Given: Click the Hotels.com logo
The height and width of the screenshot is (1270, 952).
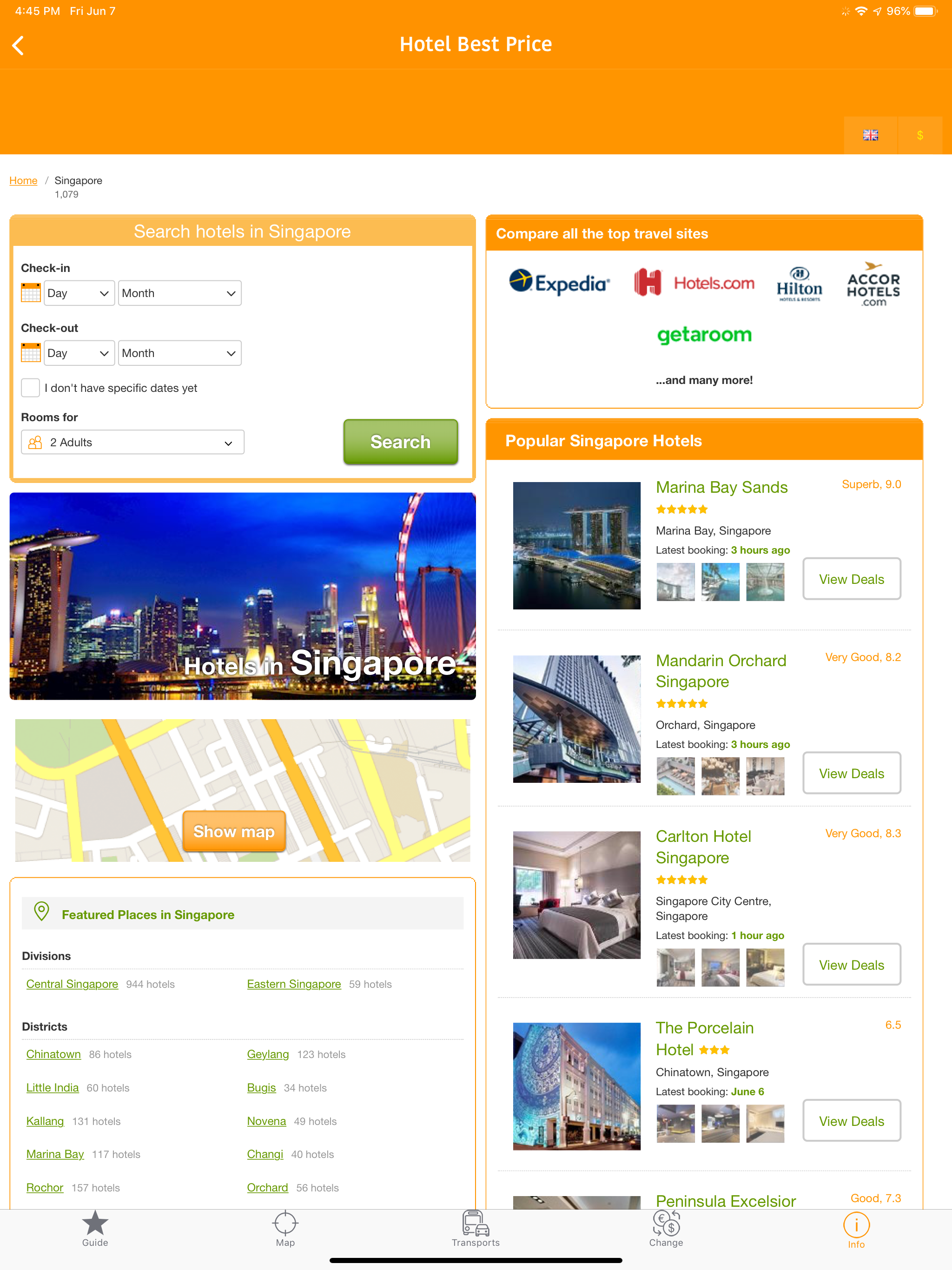Looking at the screenshot, I should click(x=694, y=283).
